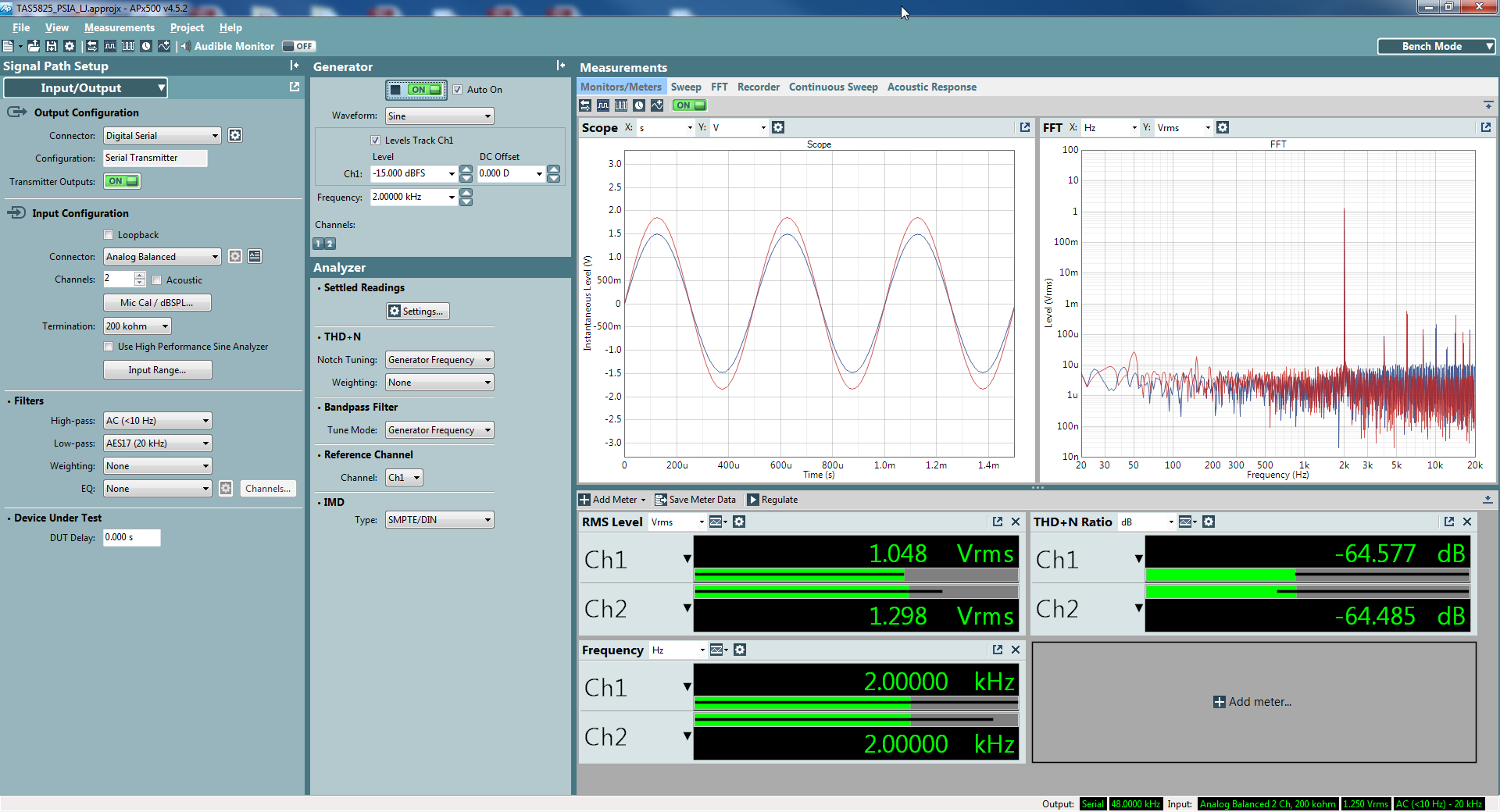Image resolution: width=1500 pixels, height=812 pixels.
Task: Open Scope graph settings gear
Action: pos(778,127)
